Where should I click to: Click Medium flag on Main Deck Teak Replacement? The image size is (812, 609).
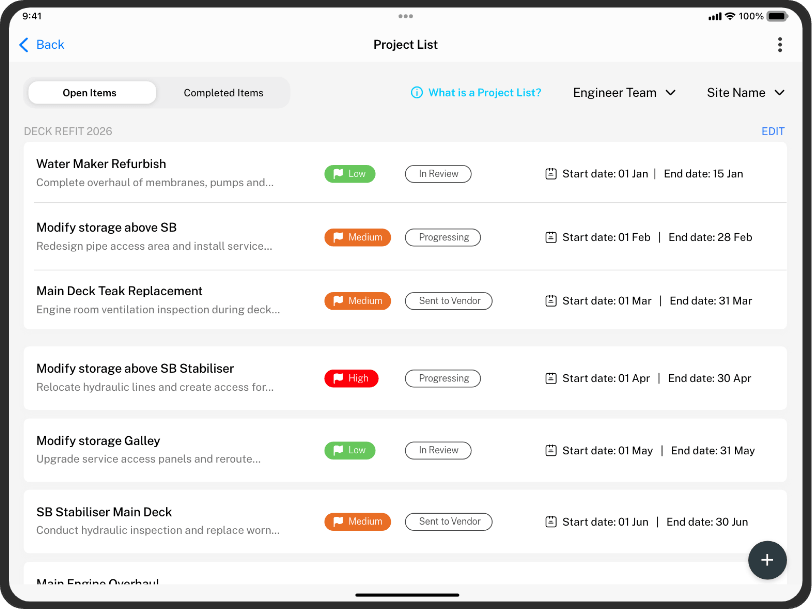[x=357, y=301]
